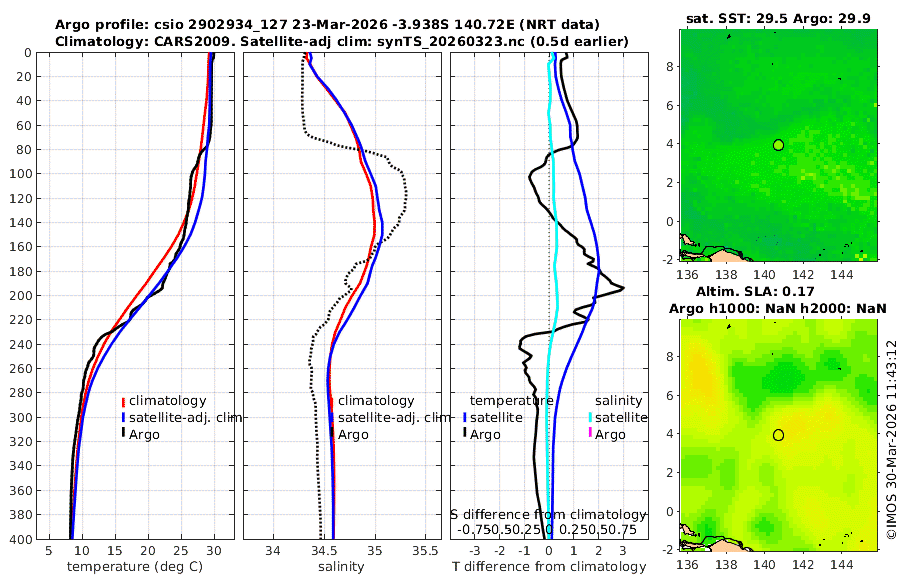Click the red climatology marker in salinity legend
The image size is (900, 580).
click(332, 401)
